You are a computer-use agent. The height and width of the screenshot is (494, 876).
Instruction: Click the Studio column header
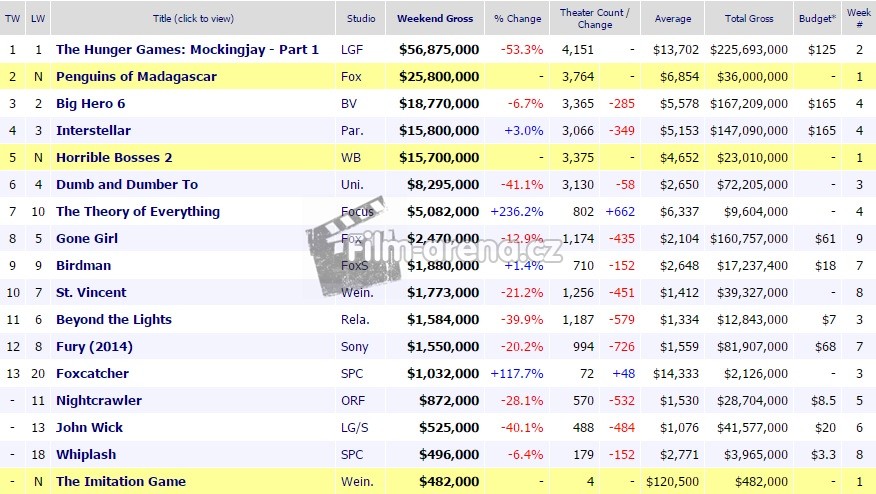362,18
